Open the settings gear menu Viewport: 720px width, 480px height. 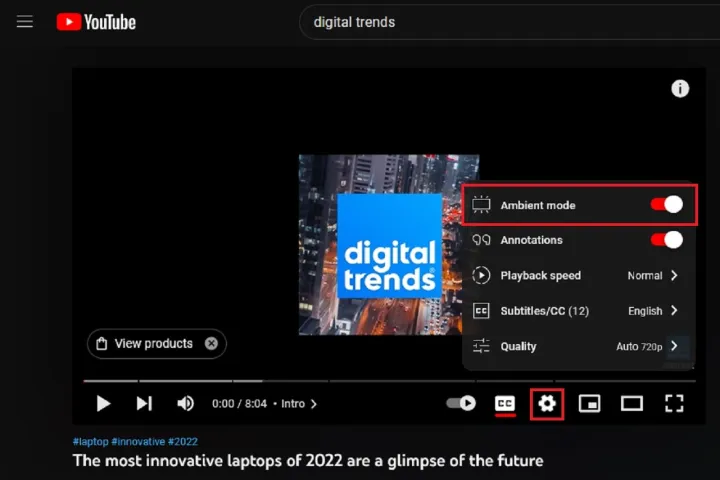pyautogui.click(x=547, y=404)
